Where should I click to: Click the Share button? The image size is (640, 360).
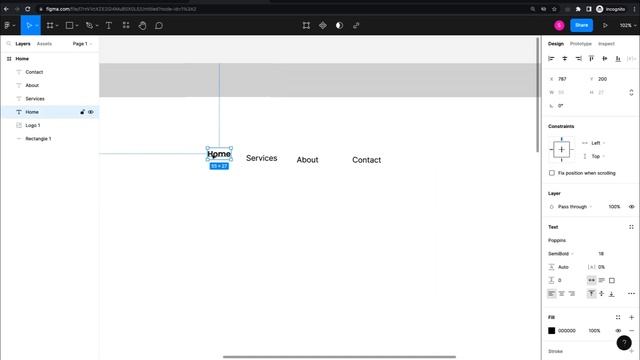coord(581,25)
